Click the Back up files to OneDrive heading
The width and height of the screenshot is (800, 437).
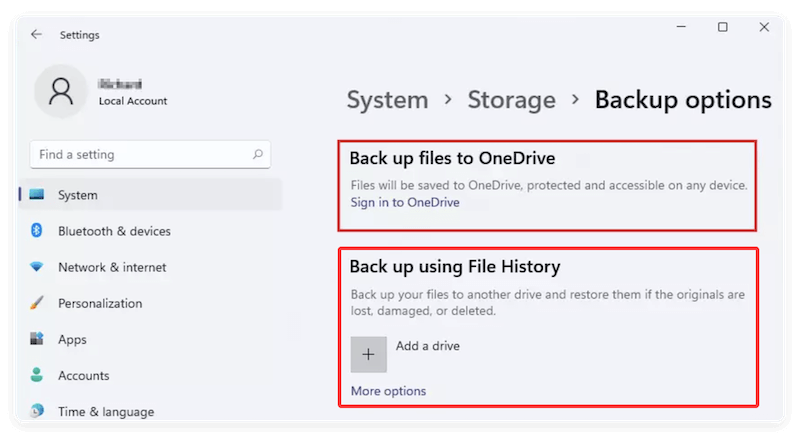click(x=452, y=158)
